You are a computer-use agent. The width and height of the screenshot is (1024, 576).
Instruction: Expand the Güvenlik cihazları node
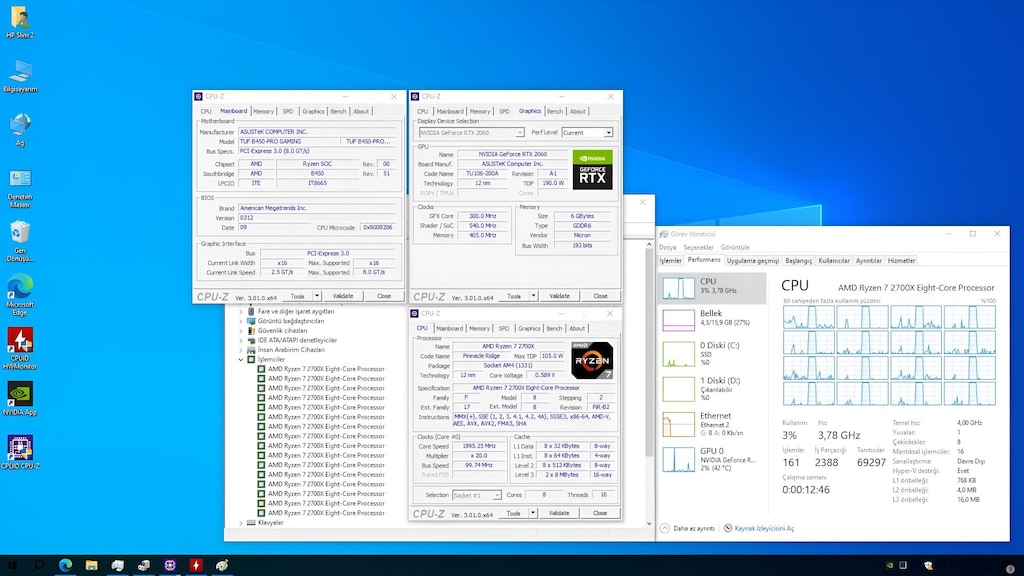(x=240, y=330)
